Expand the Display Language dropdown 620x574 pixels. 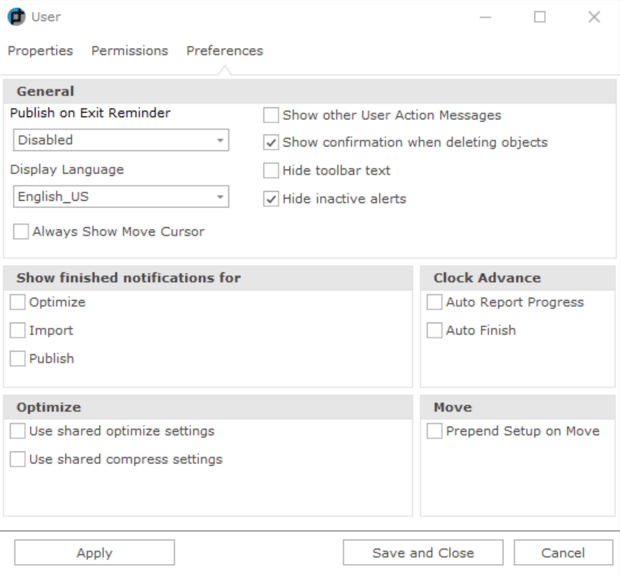pyautogui.click(x=121, y=196)
